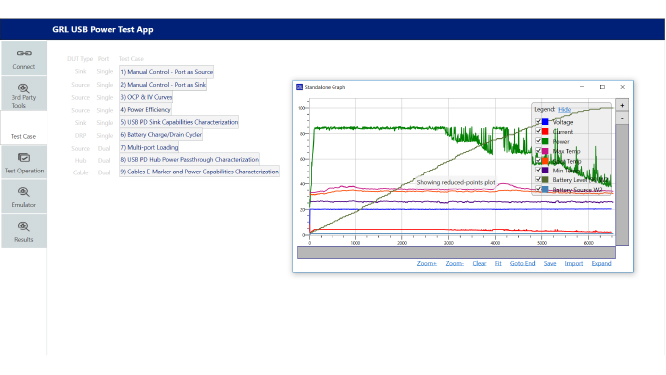Click the 'Test Case' column header text

(x=131, y=59)
